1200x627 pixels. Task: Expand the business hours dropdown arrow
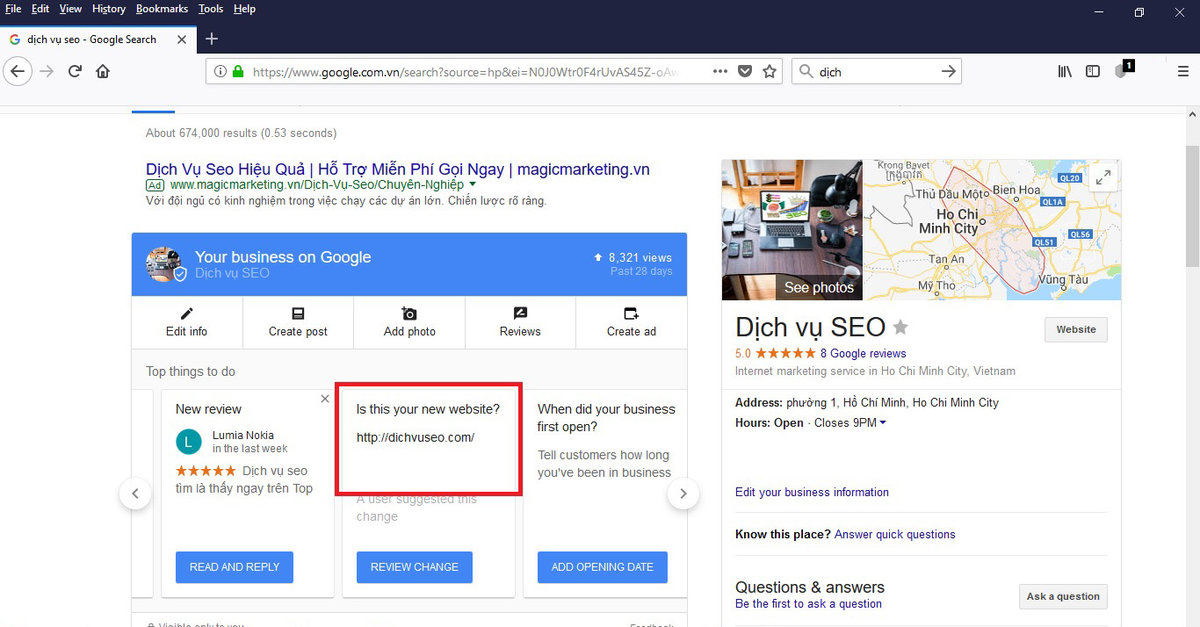(x=882, y=423)
